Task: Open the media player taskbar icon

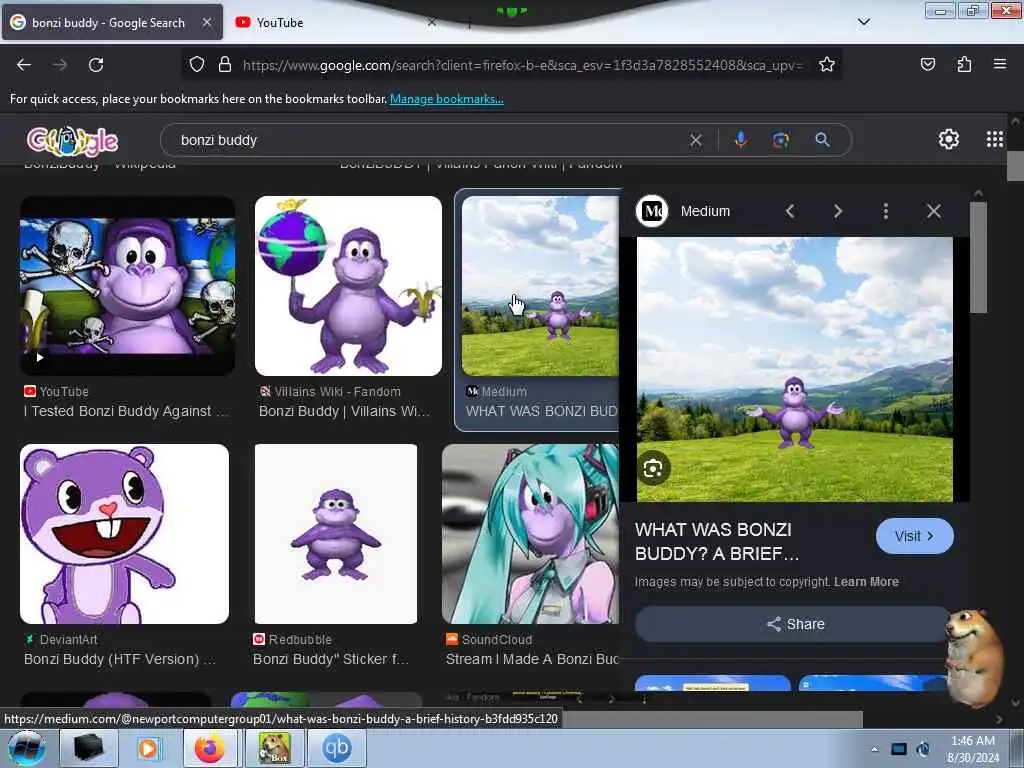Action: [148, 748]
